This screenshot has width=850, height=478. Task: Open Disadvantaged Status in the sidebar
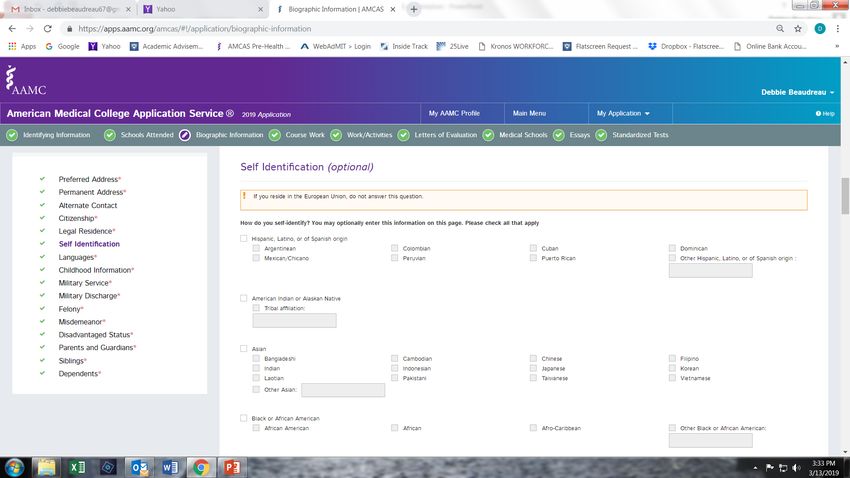click(94, 335)
